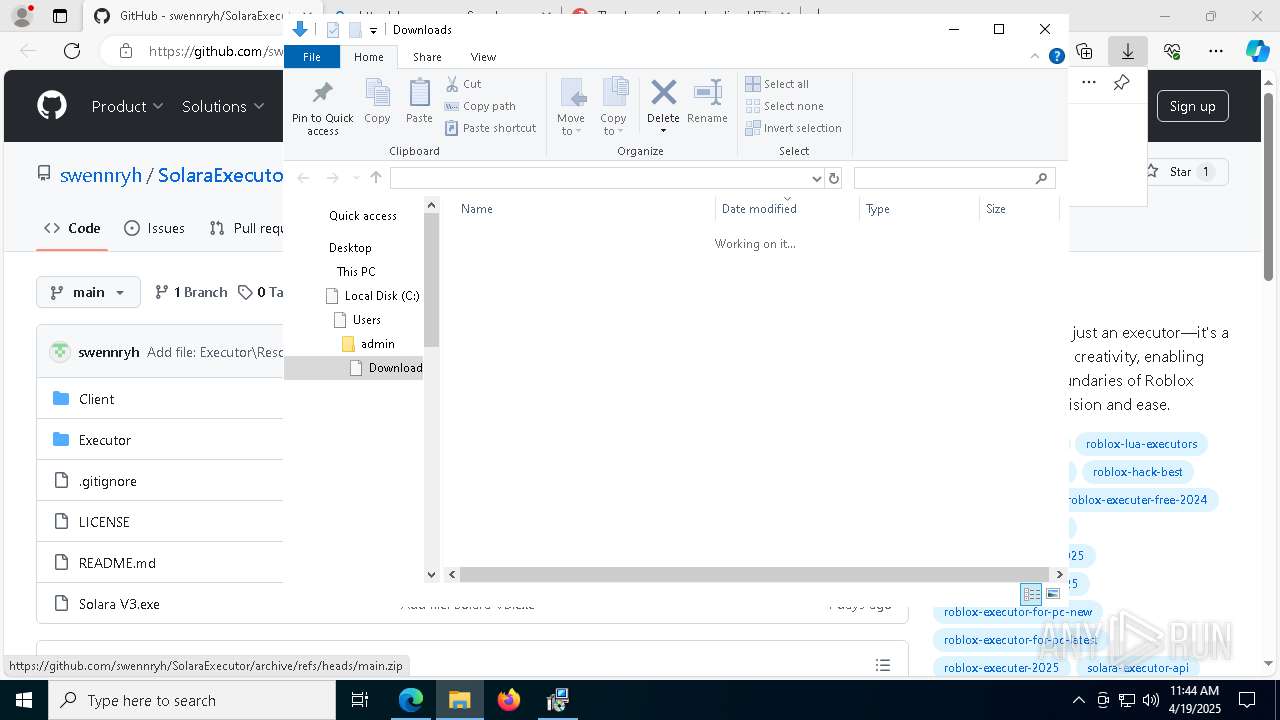Click browser Refresh button
Viewport: 1280px width, 720px height.
(72, 51)
